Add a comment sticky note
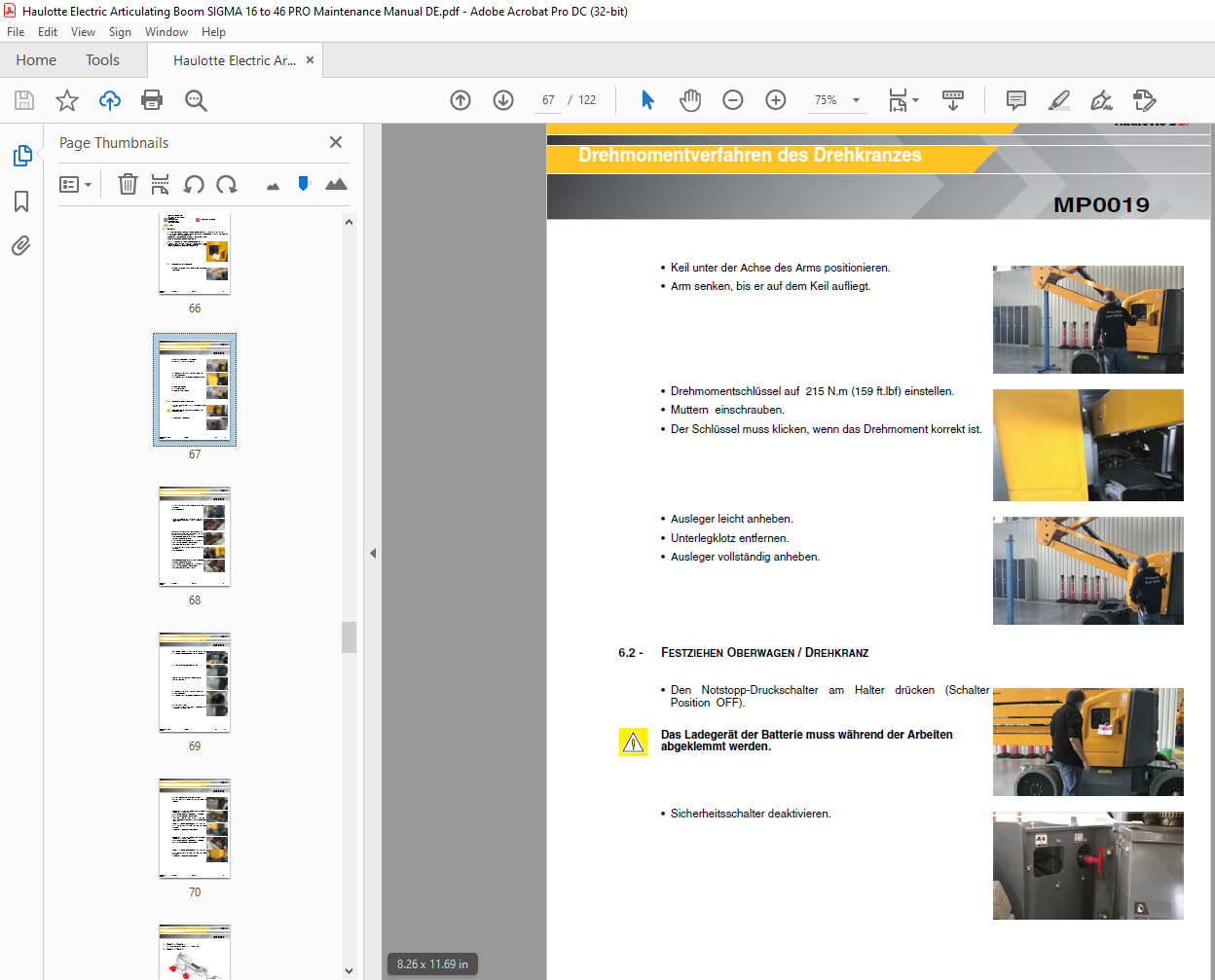Screen dimensions: 1215x980 (1016, 100)
